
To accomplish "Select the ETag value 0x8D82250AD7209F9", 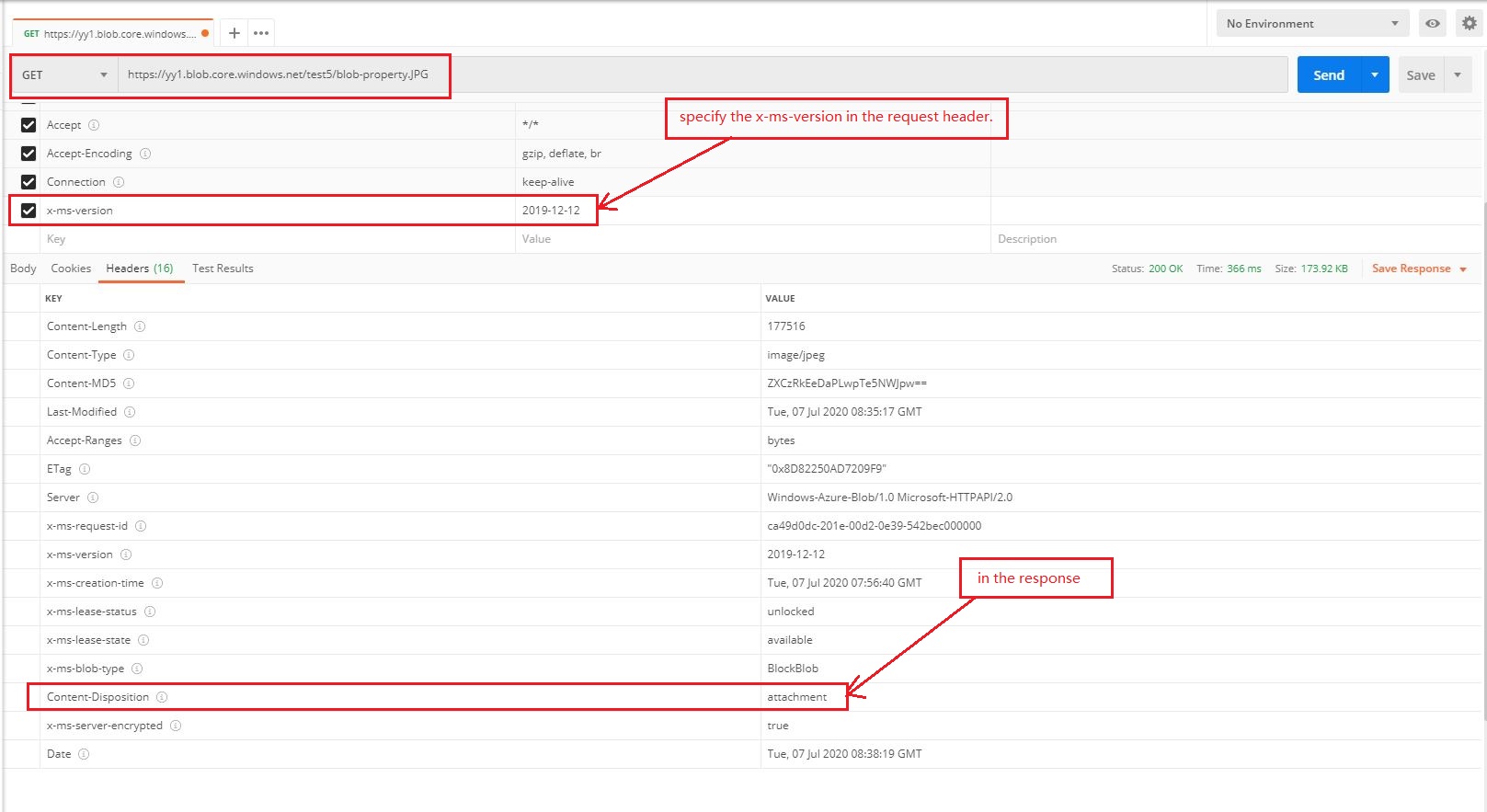I will pos(827,469).
